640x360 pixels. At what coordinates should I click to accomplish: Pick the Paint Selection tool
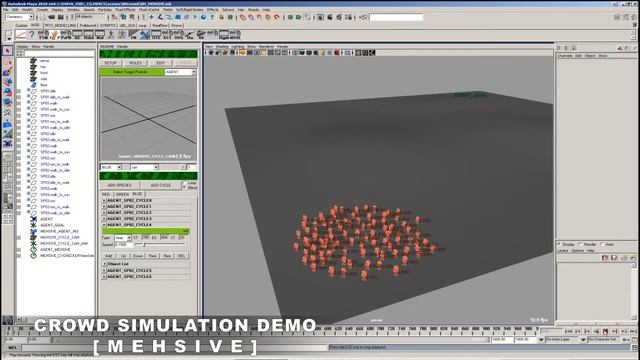point(7,72)
